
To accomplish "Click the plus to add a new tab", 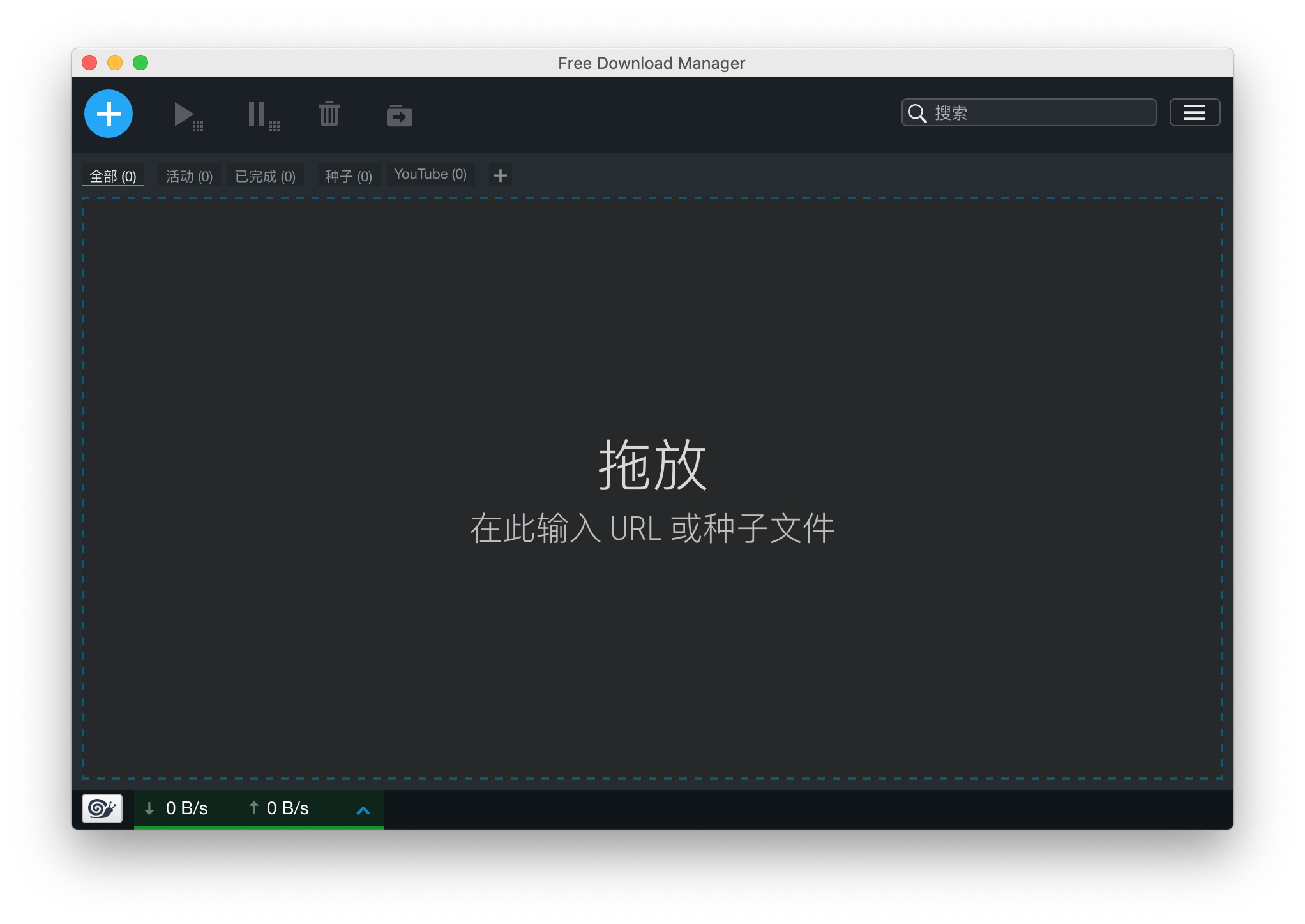I will (x=501, y=175).
